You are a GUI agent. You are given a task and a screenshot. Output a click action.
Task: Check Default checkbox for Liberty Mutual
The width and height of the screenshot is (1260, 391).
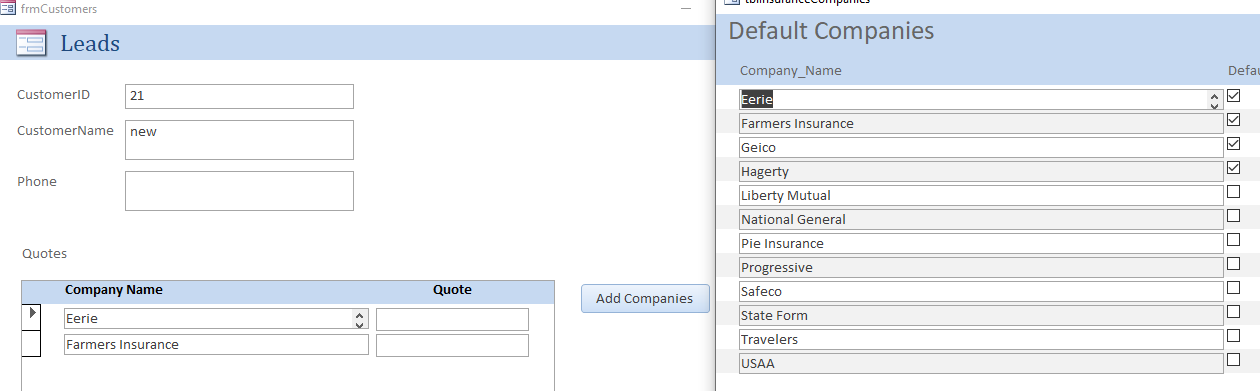coord(1233,192)
